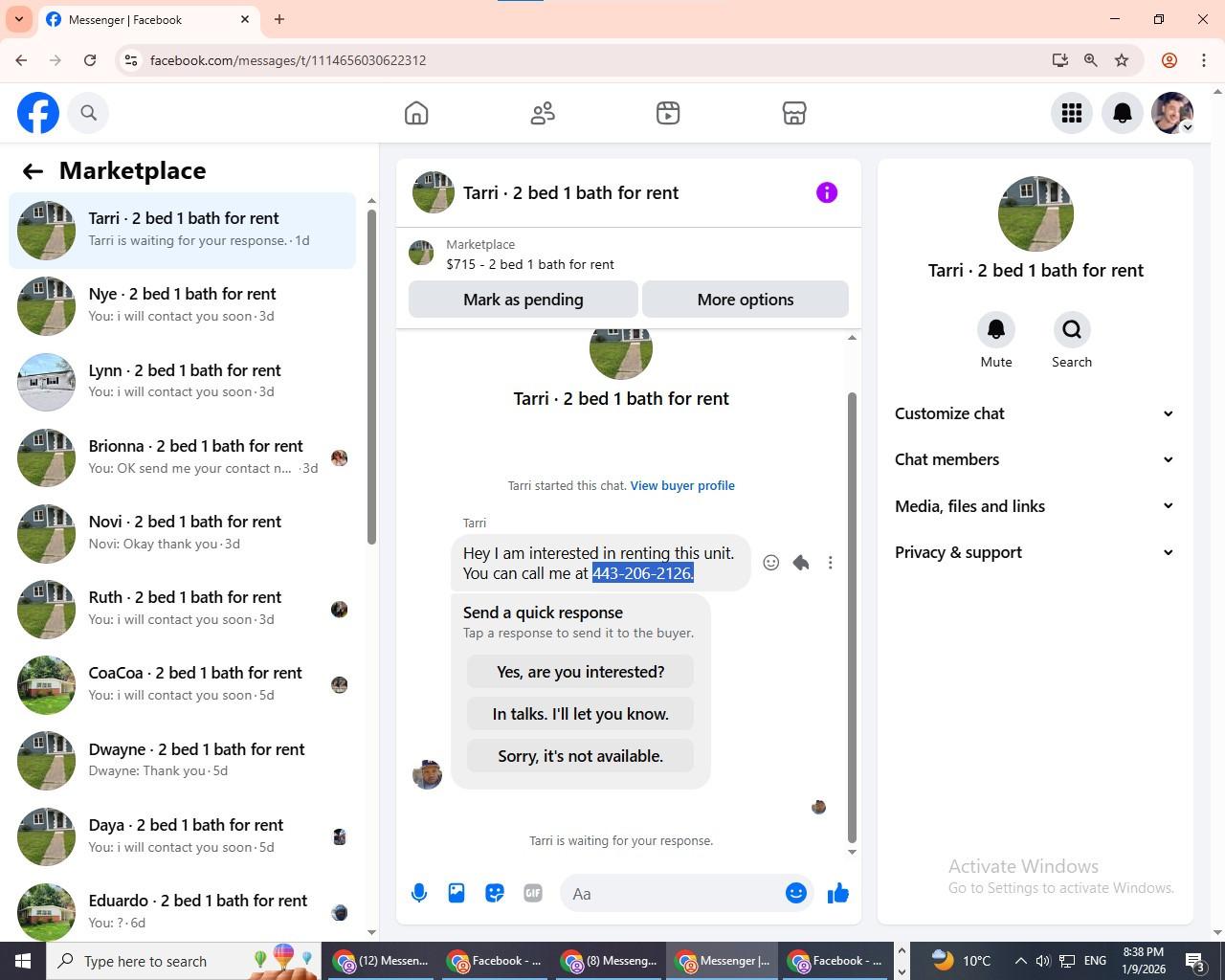Image resolution: width=1225 pixels, height=980 pixels.
Task: Click the Windows taskbar search box
Action: [182, 961]
